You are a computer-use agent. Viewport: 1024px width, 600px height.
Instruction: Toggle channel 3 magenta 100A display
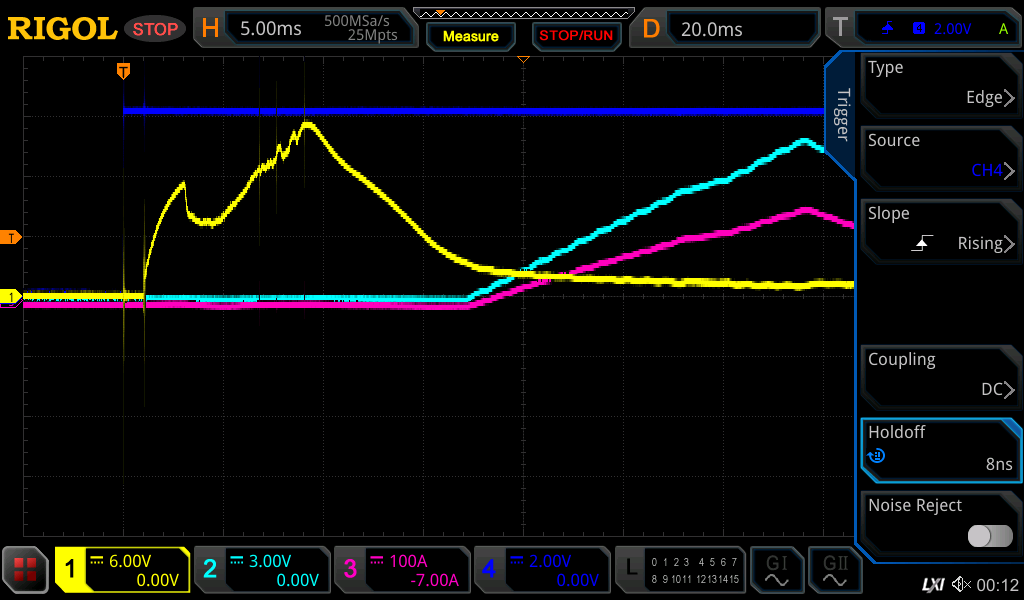coord(401,570)
